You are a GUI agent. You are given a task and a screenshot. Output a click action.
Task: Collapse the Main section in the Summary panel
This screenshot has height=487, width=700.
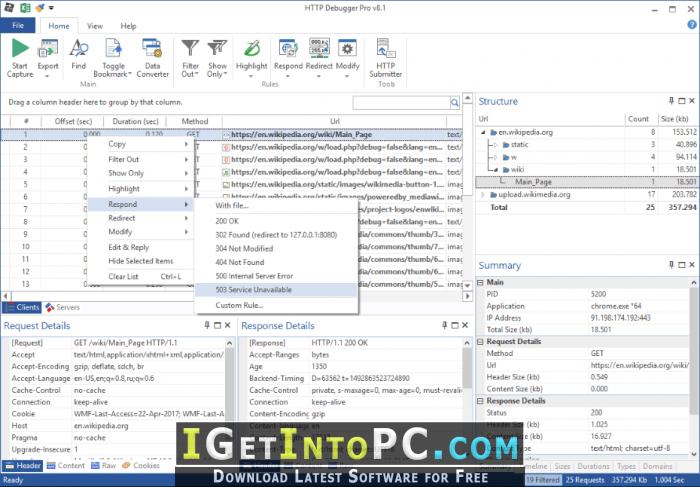point(480,283)
